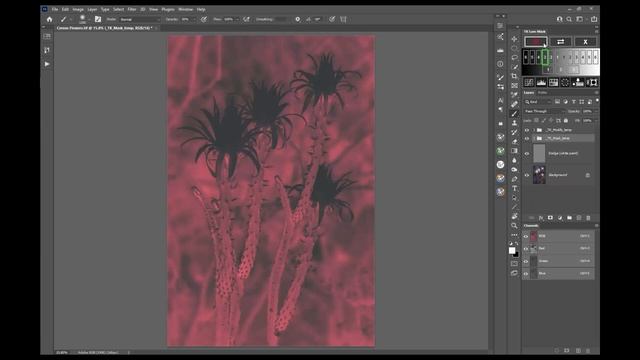Open the File menu

55,9
